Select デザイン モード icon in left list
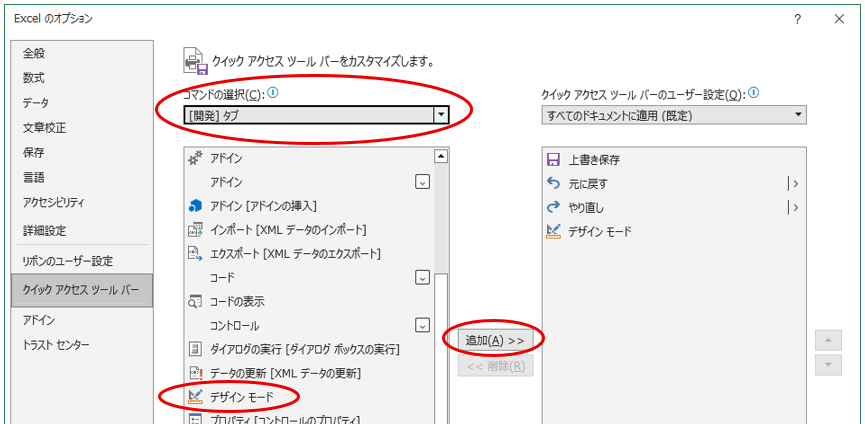This screenshot has height=424, width=865. 196,396
